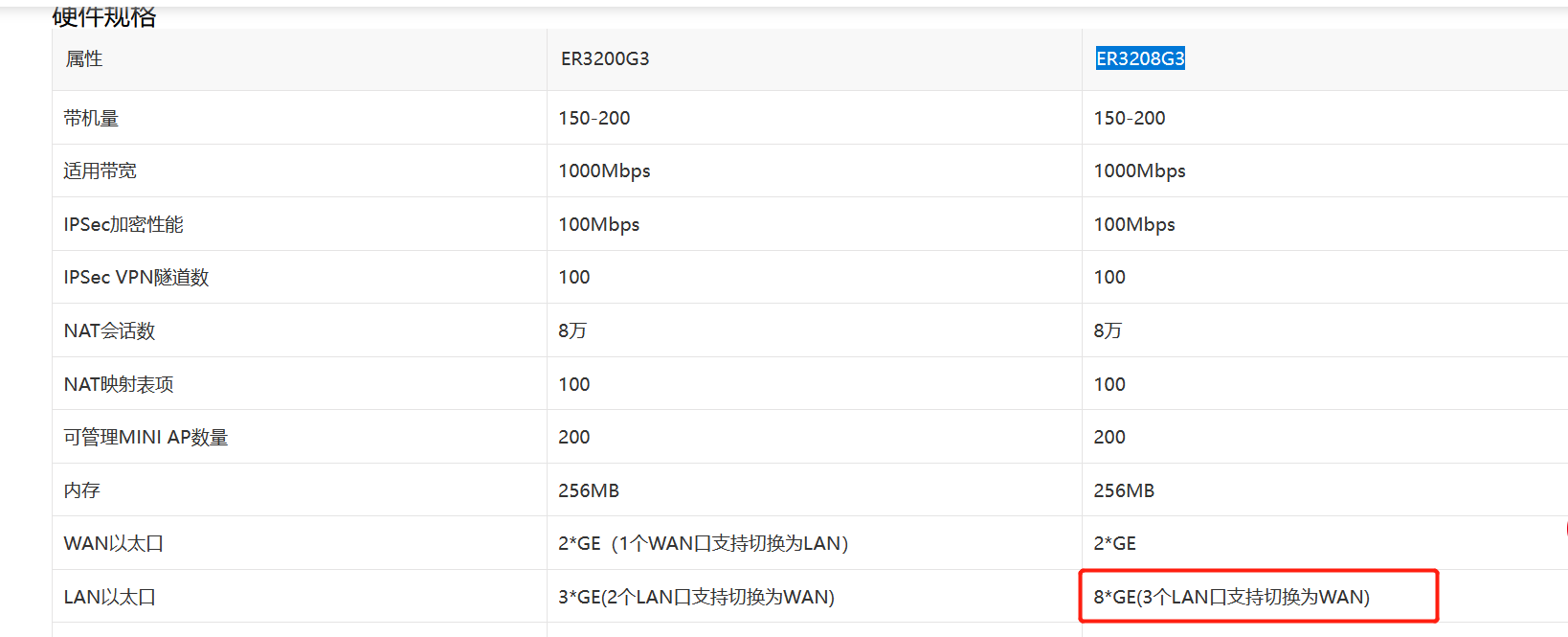The height and width of the screenshot is (637, 1568).
Task: Click the NAT映射表项 row label
Action: [119, 384]
